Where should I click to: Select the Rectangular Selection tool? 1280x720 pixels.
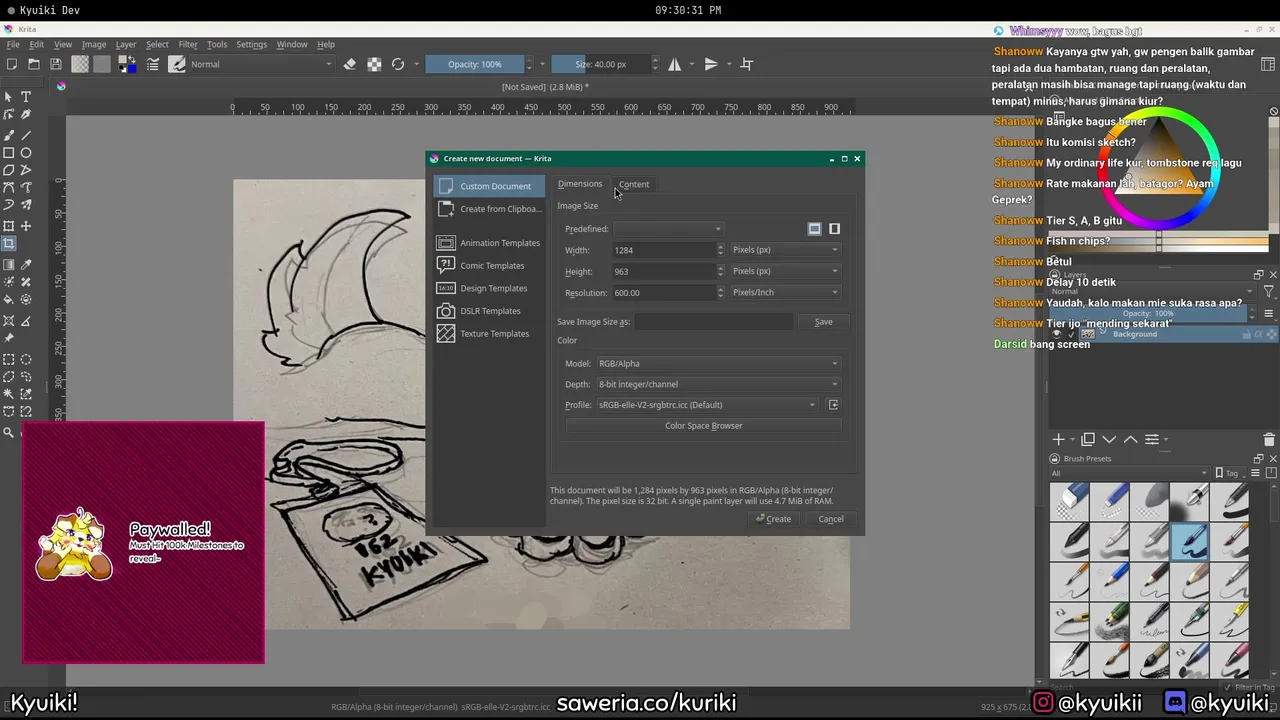(x=9, y=359)
